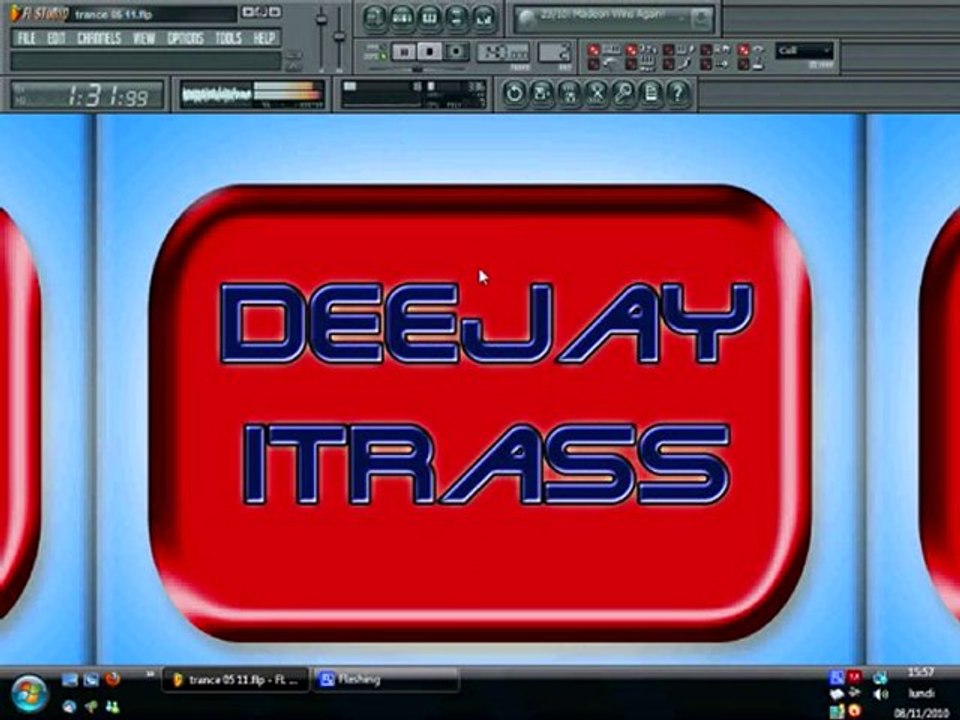The width and height of the screenshot is (960, 720).
Task: Click the pattern number selector
Action: pos(555,53)
